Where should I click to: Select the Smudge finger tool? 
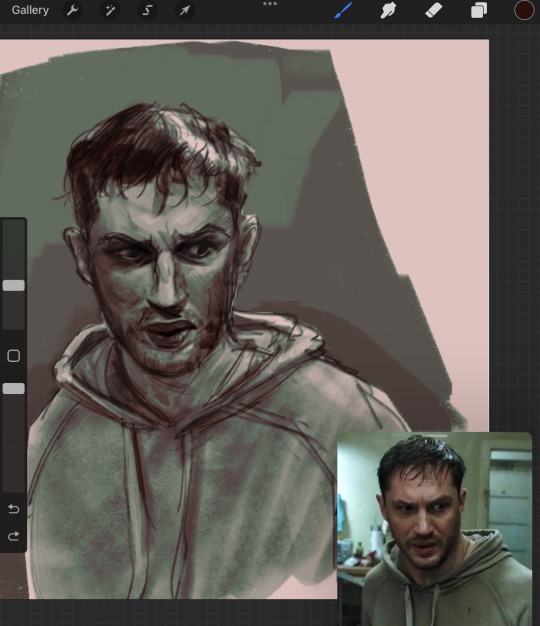click(388, 10)
